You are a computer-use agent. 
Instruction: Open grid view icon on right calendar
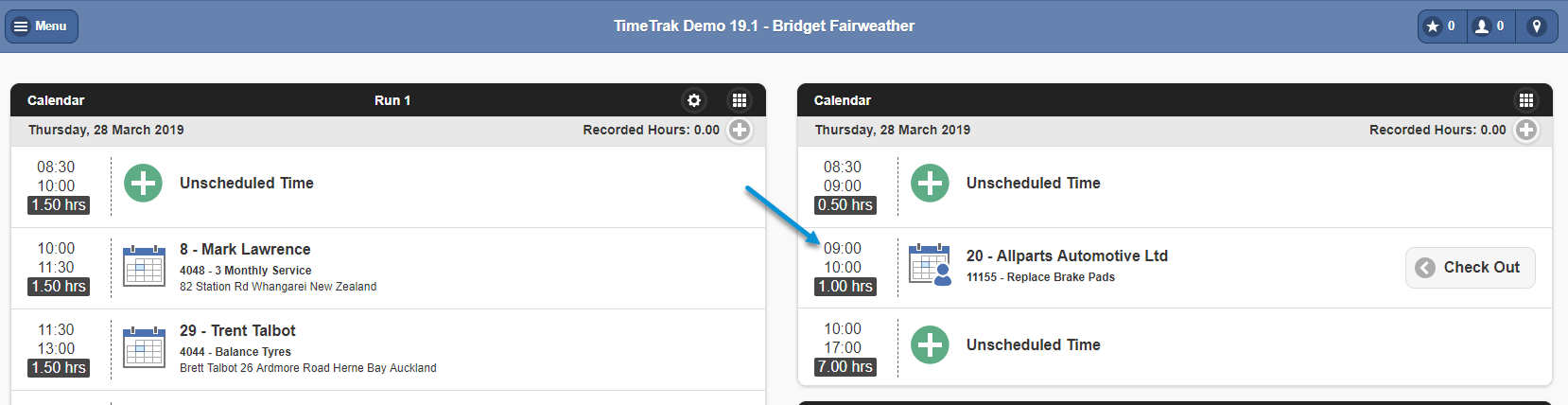tap(1526, 100)
